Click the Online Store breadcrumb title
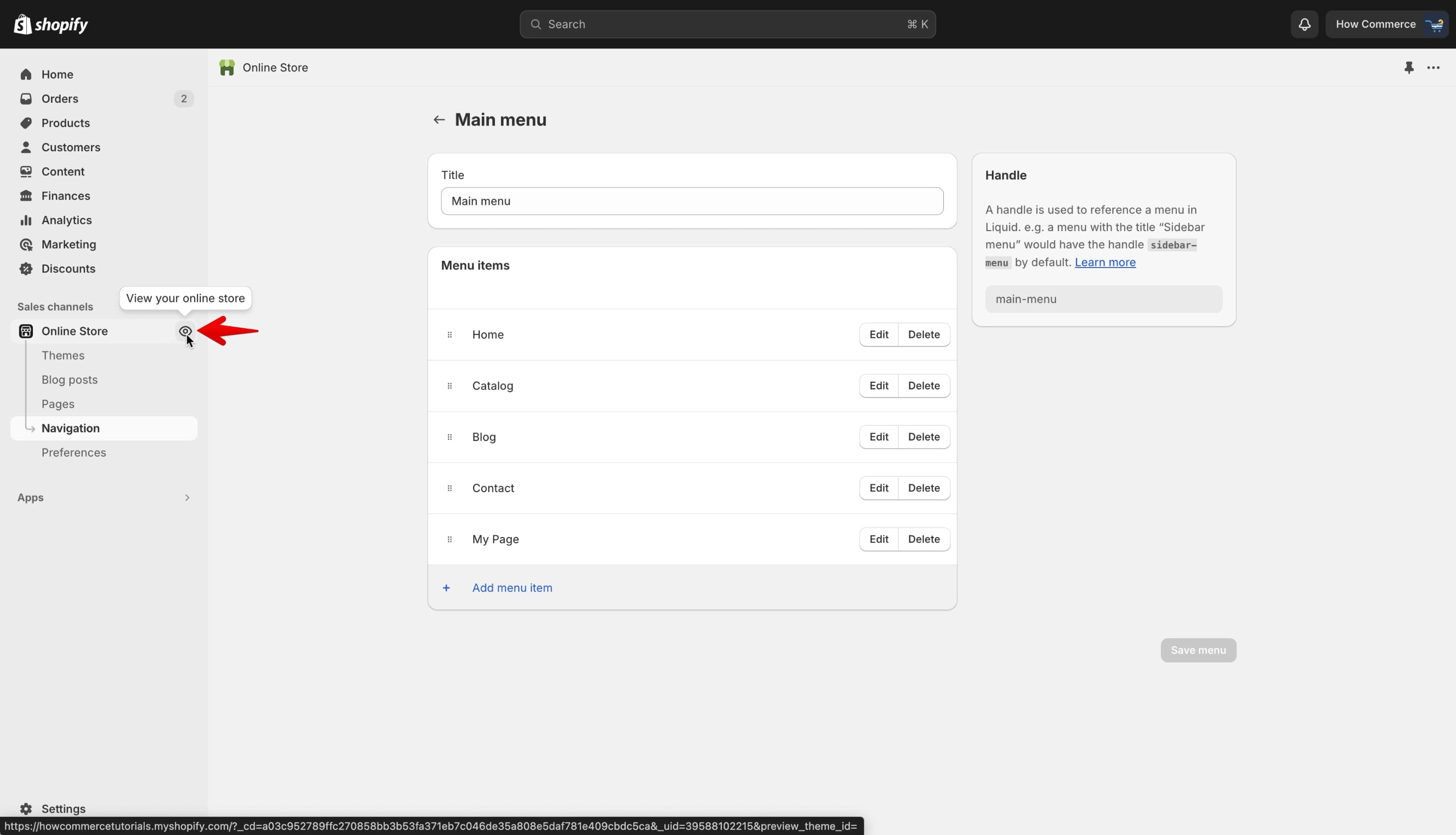The width and height of the screenshot is (1456, 835). pyautogui.click(x=275, y=68)
